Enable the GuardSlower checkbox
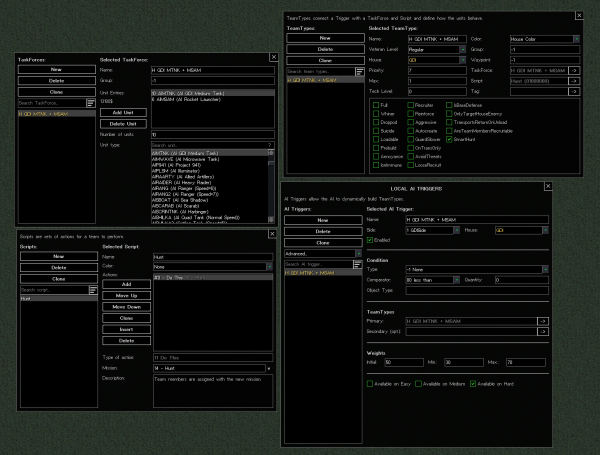Screen dimensions: 600x455 (411, 139)
